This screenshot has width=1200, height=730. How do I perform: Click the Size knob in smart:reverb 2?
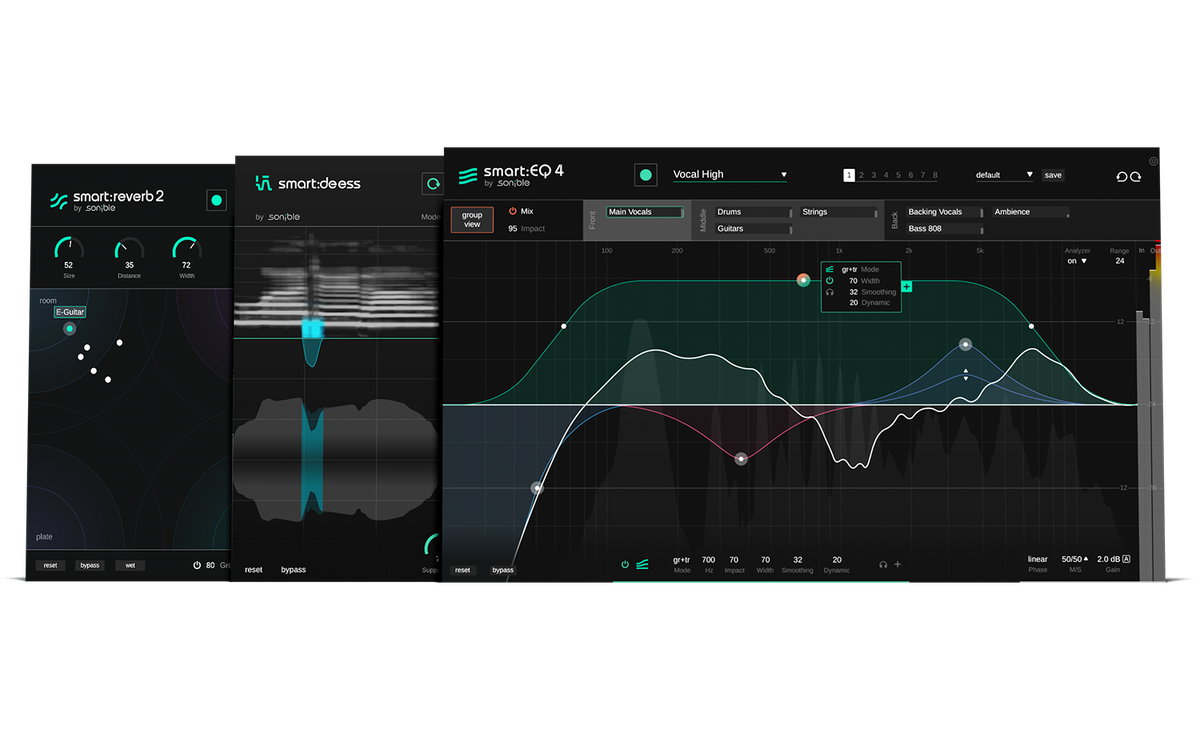point(69,248)
